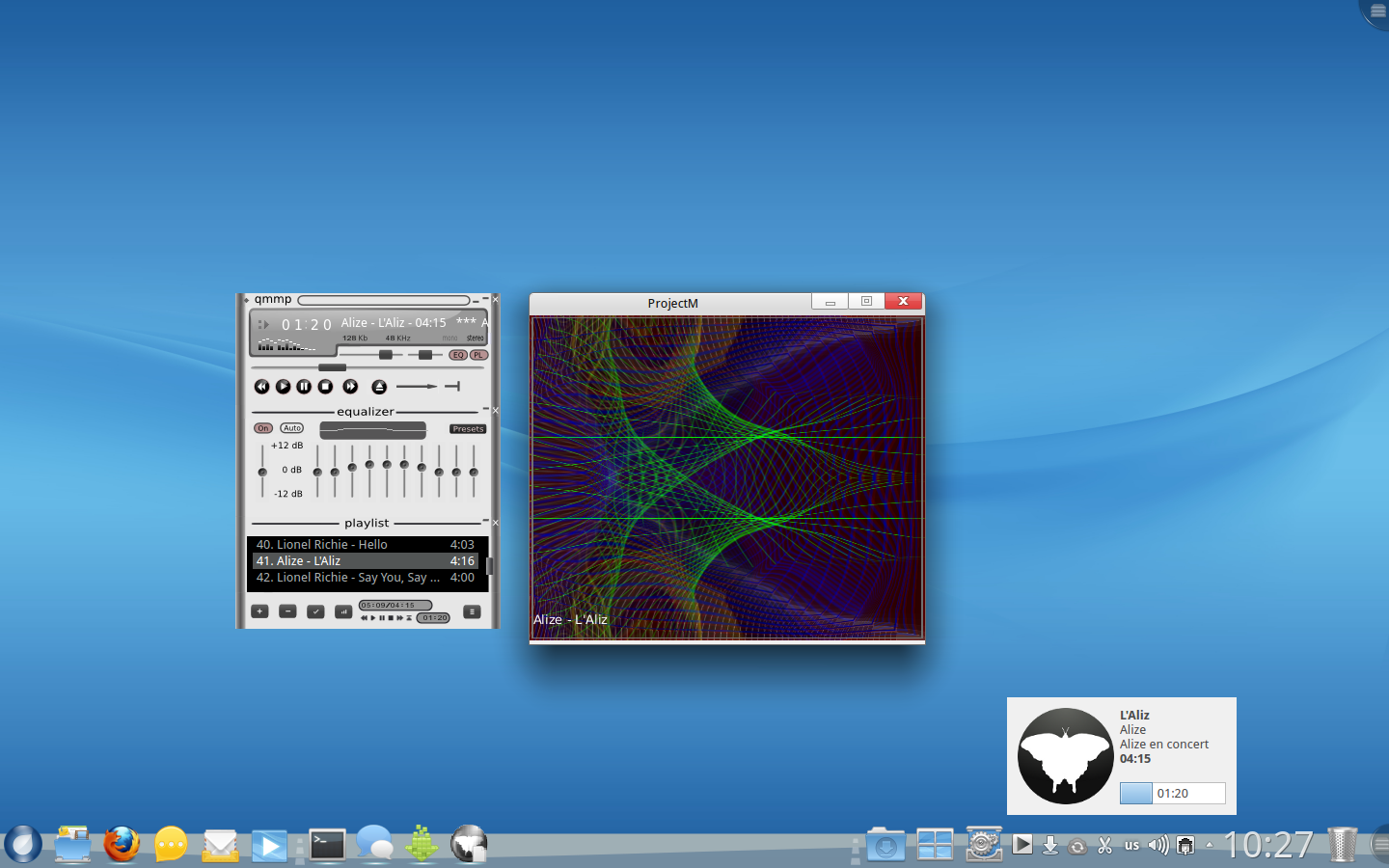
Task: Toggle the equalizer Auto button
Action: point(292,428)
